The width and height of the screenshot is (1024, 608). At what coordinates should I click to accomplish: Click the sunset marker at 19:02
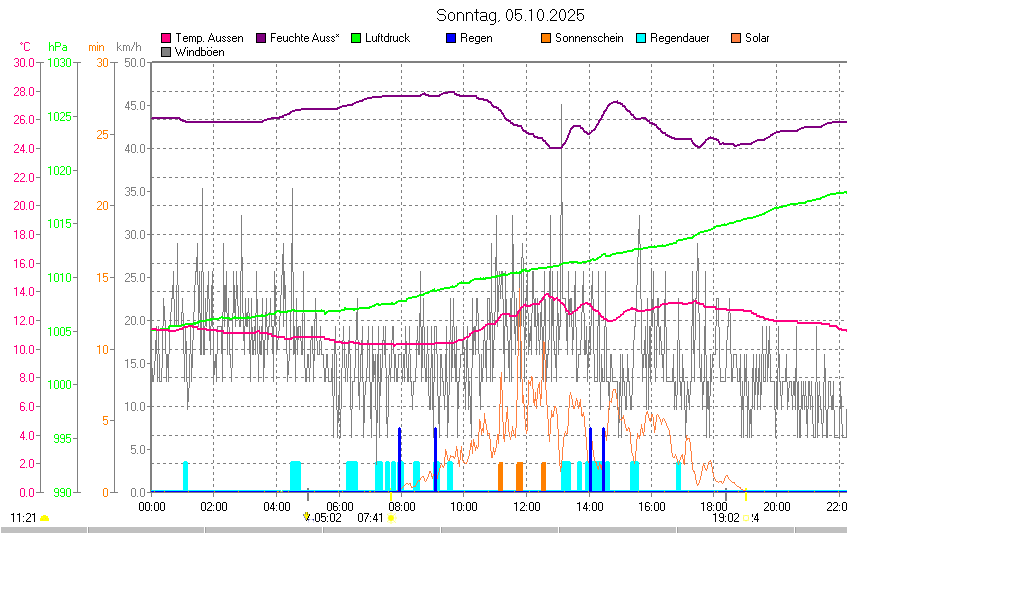point(746,518)
